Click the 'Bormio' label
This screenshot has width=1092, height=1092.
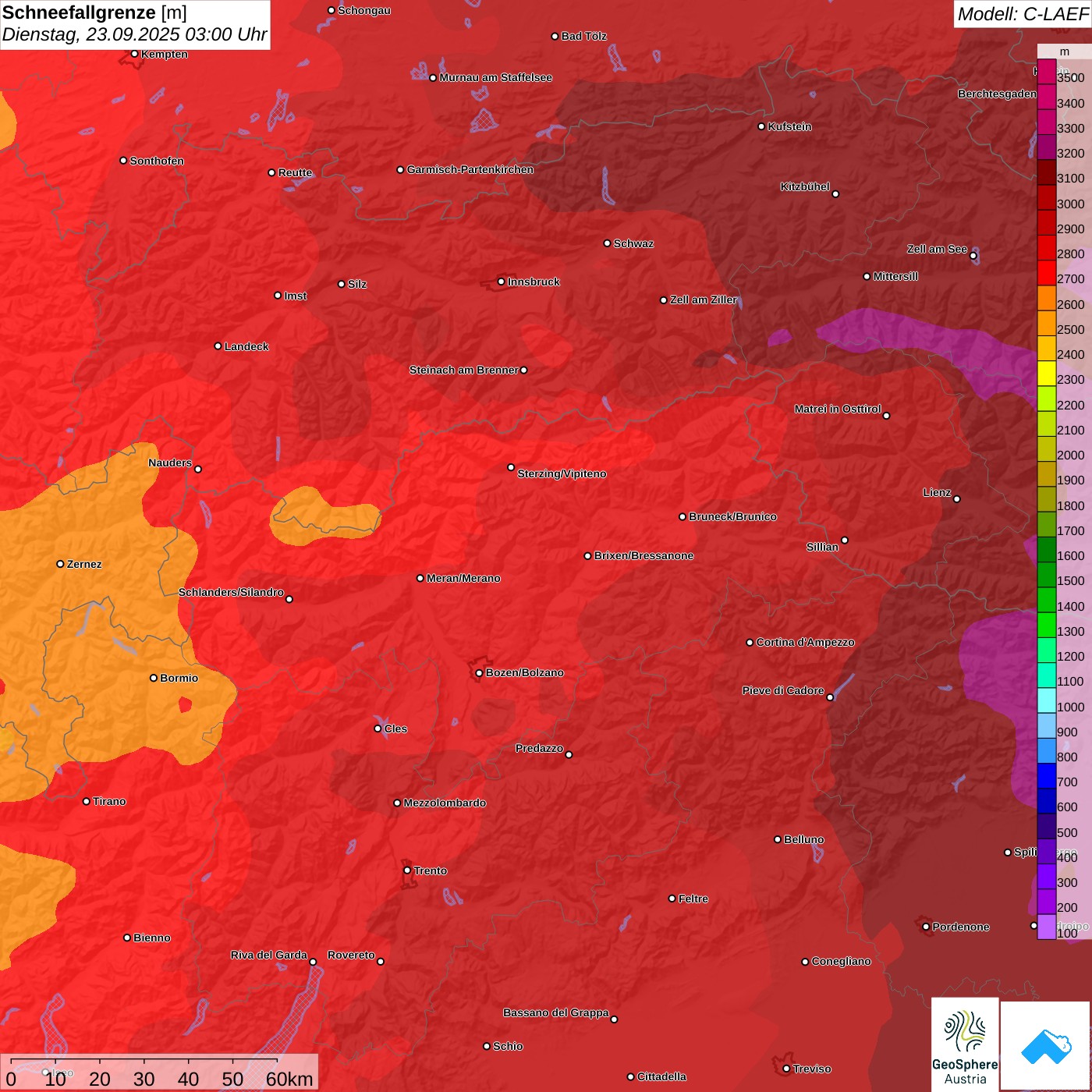pyautogui.click(x=179, y=678)
